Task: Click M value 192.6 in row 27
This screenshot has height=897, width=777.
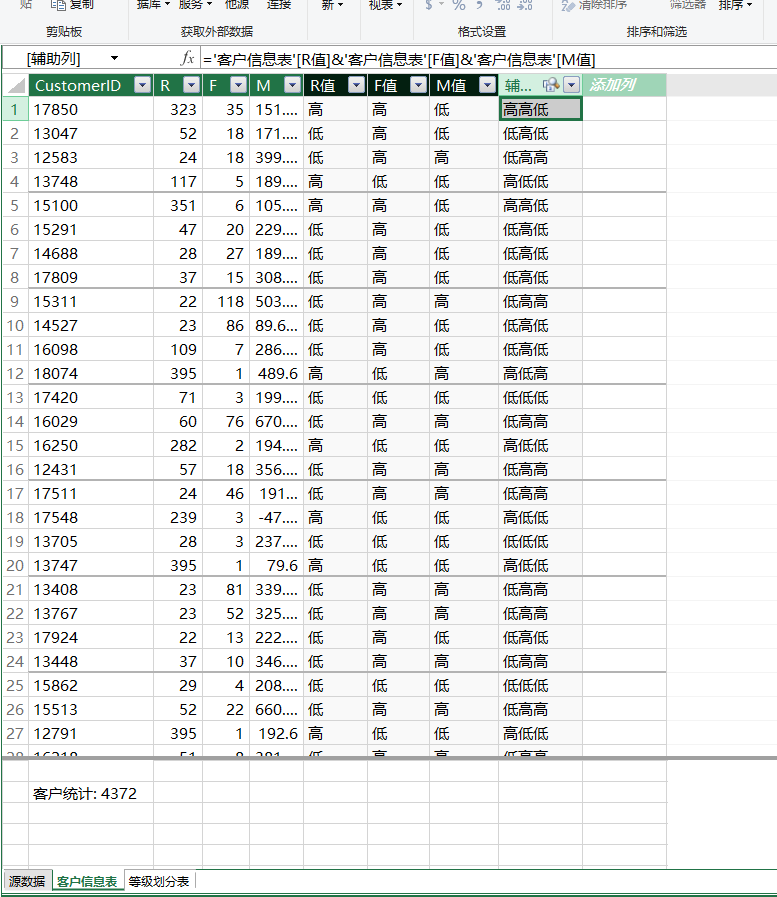Action: pyautogui.click(x=278, y=733)
